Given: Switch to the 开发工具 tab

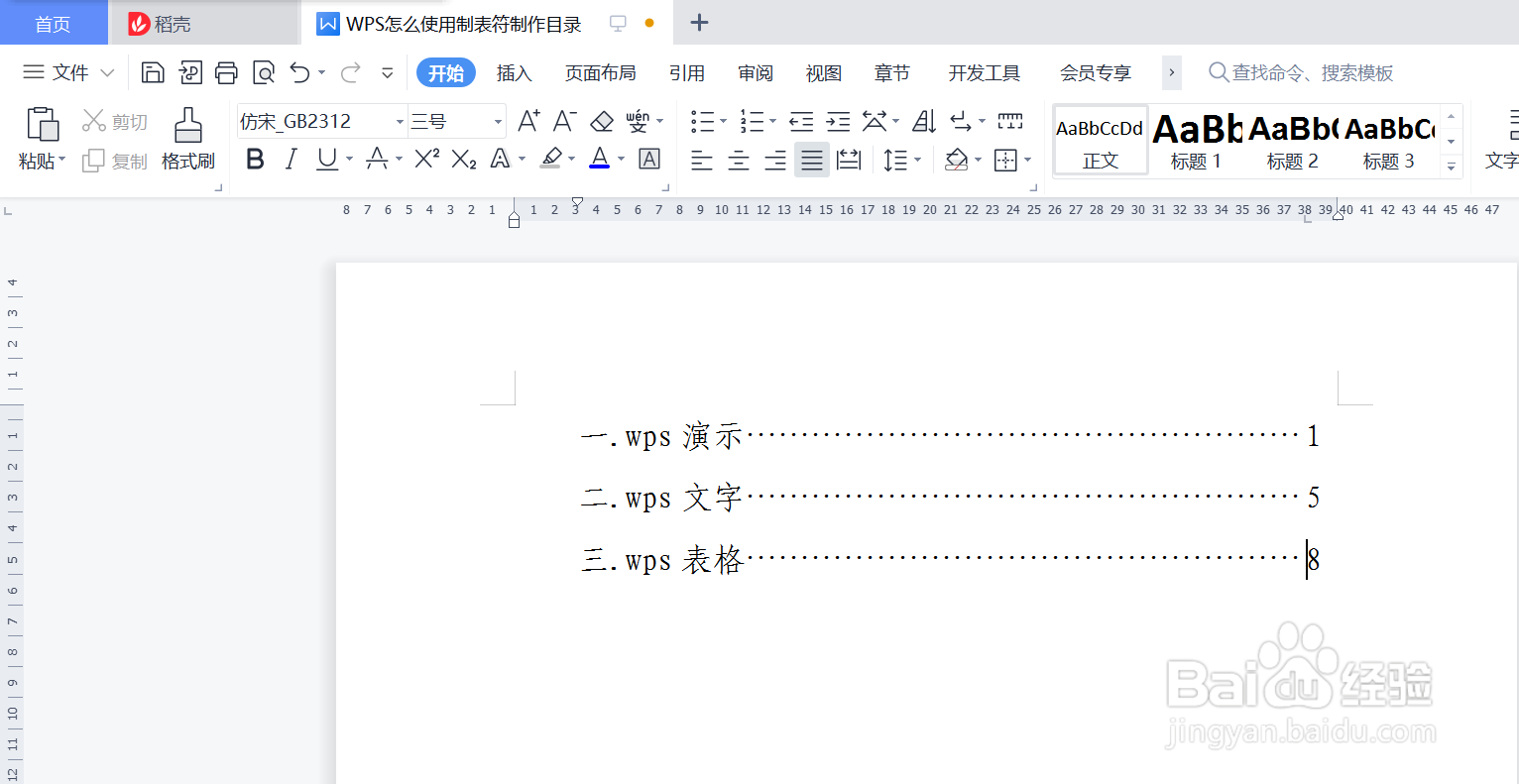Looking at the screenshot, I should (x=984, y=73).
